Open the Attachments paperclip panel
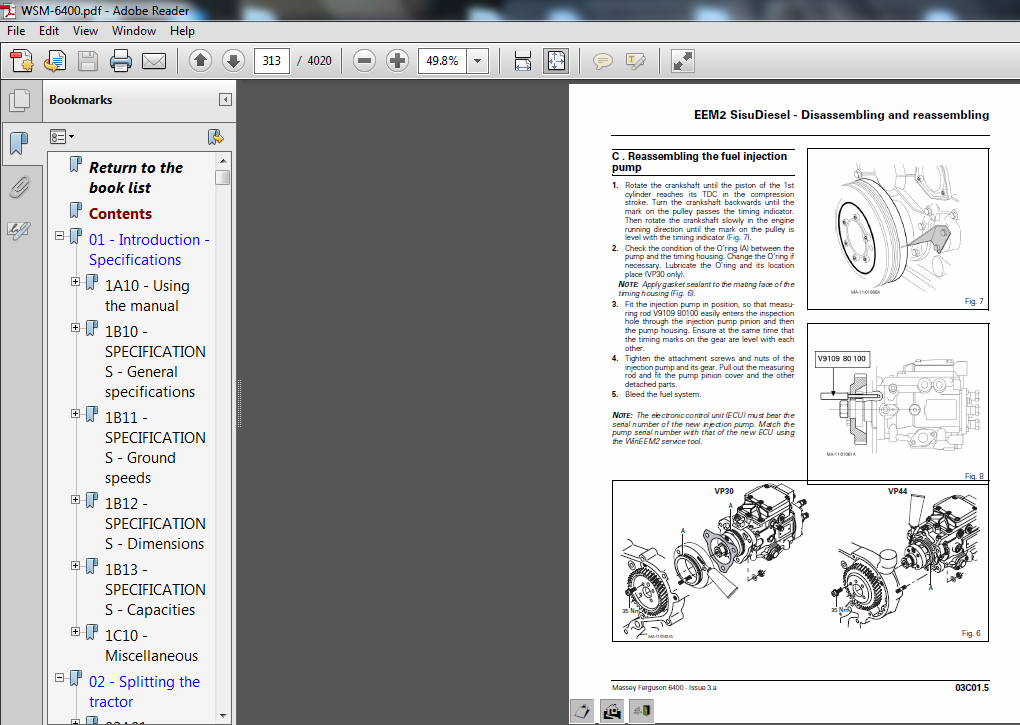The height and width of the screenshot is (725, 1020). pyautogui.click(x=20, y=187)
